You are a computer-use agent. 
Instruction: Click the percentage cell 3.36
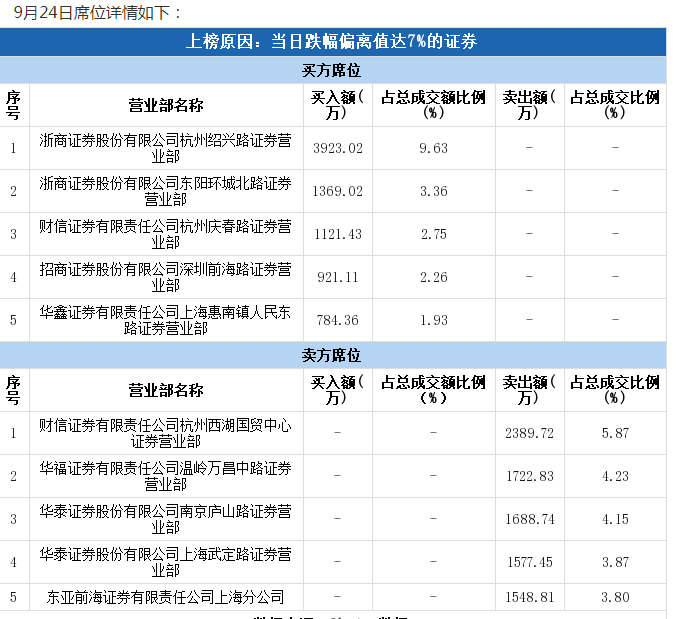point(433,191)
